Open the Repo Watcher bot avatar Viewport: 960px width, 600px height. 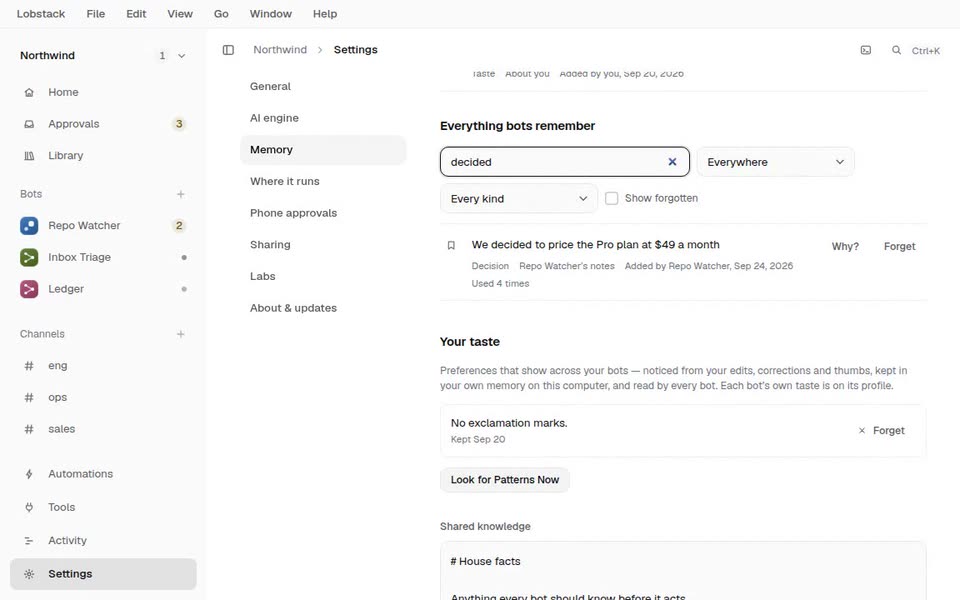[x=29, y=226]
